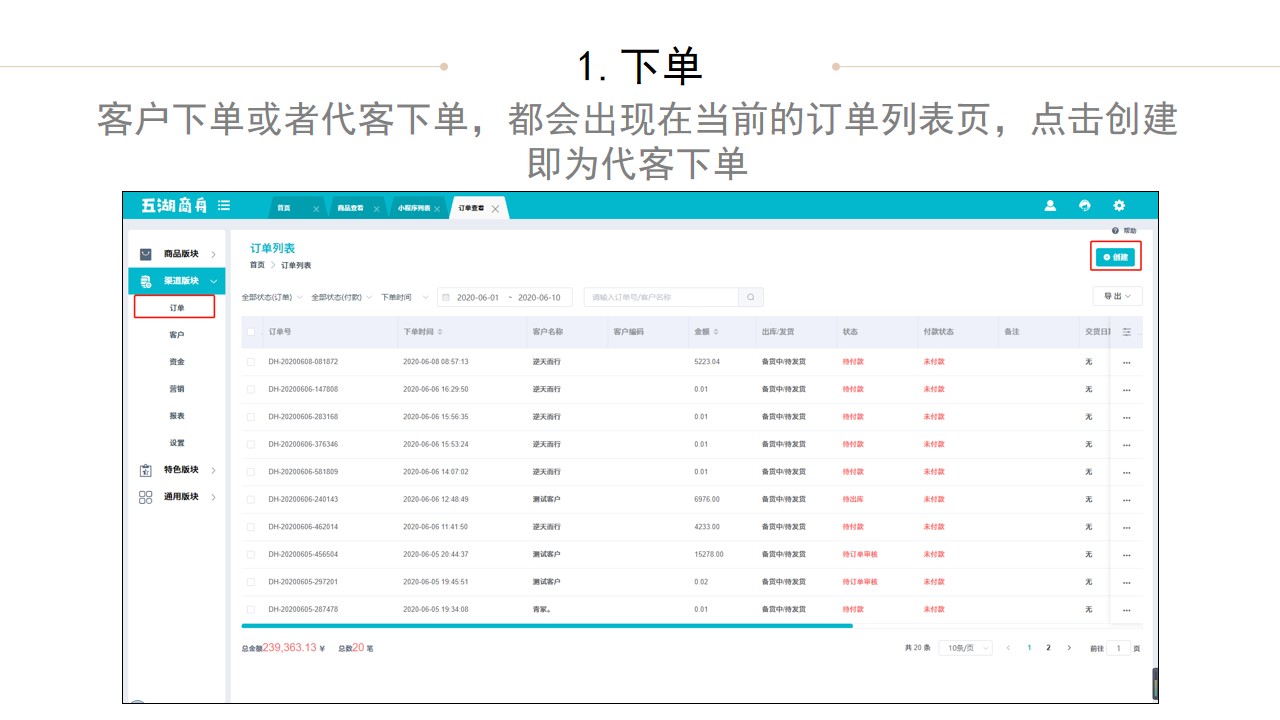Screen dimensions: 1280x720
Task: Close the 商品查看 tab
Action: click(x=377, y=209)
